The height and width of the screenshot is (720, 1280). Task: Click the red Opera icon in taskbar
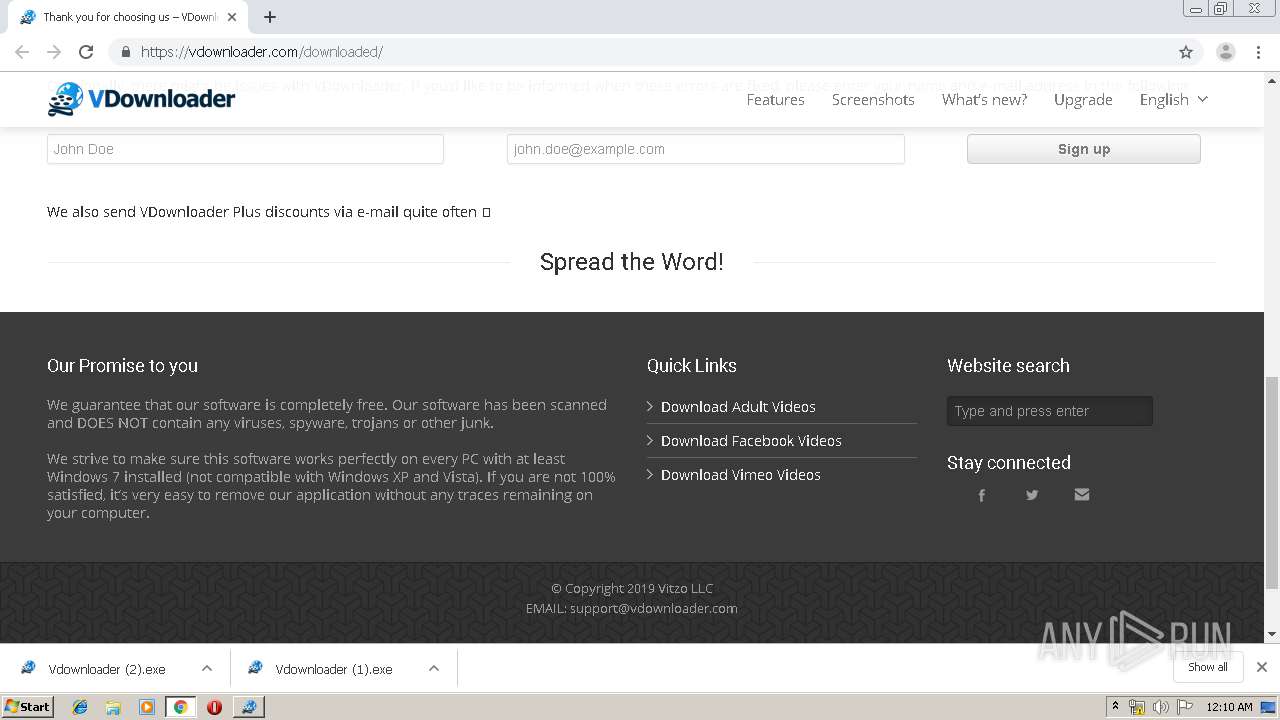214,707
